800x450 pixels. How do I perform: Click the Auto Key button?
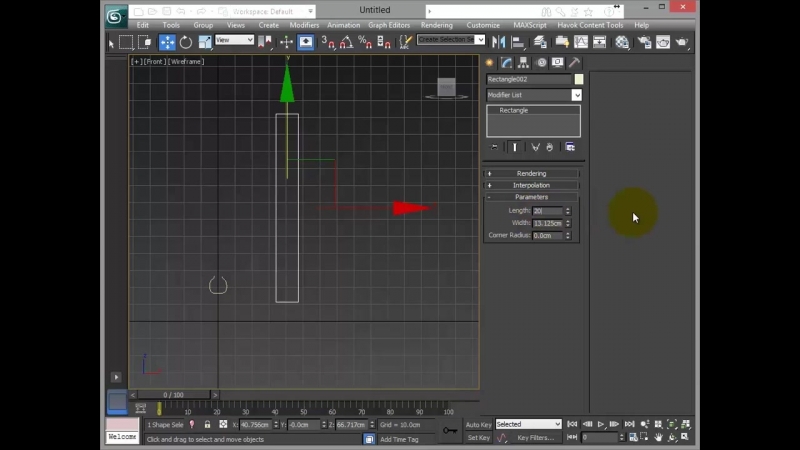(x=479, y=424)
